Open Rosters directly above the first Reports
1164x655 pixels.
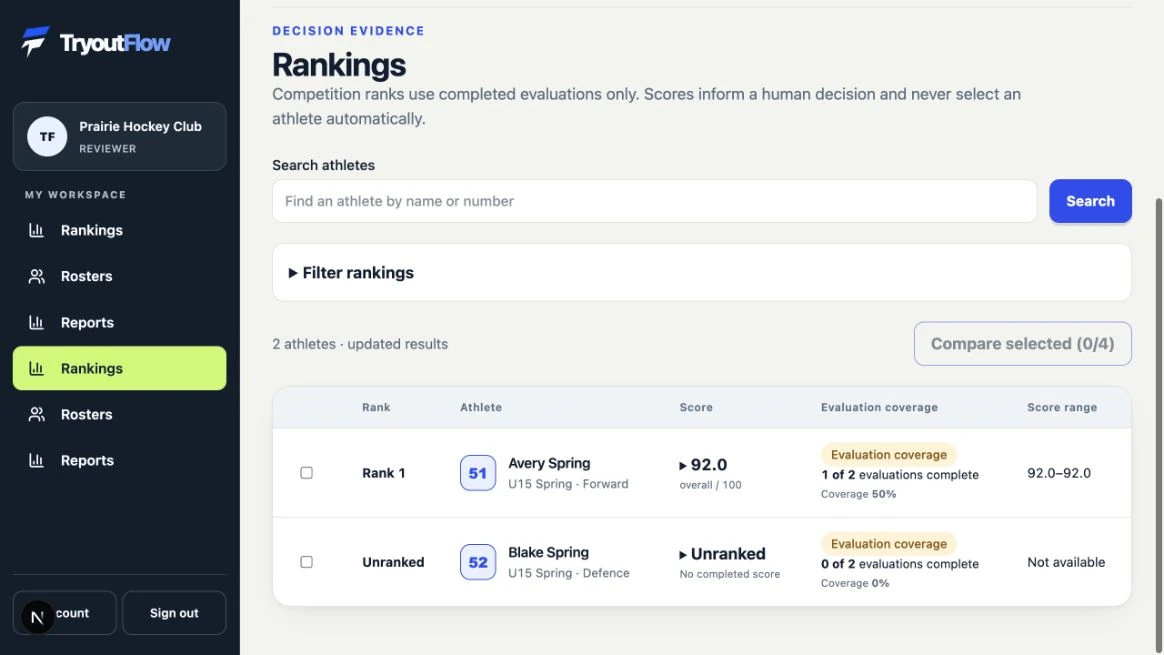pos(120,276)
